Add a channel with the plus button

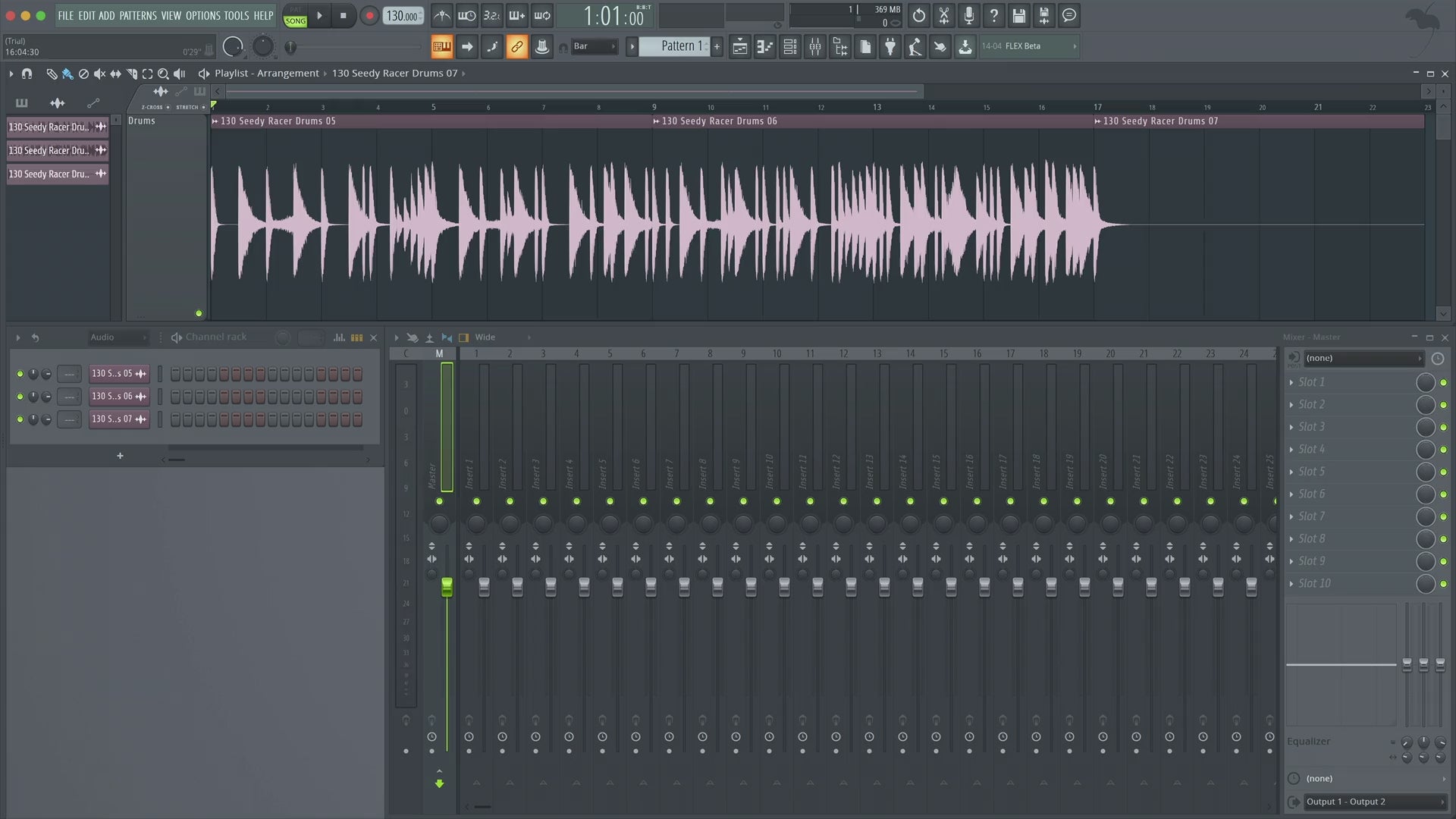pyautogui.click(x=120, y=456)
